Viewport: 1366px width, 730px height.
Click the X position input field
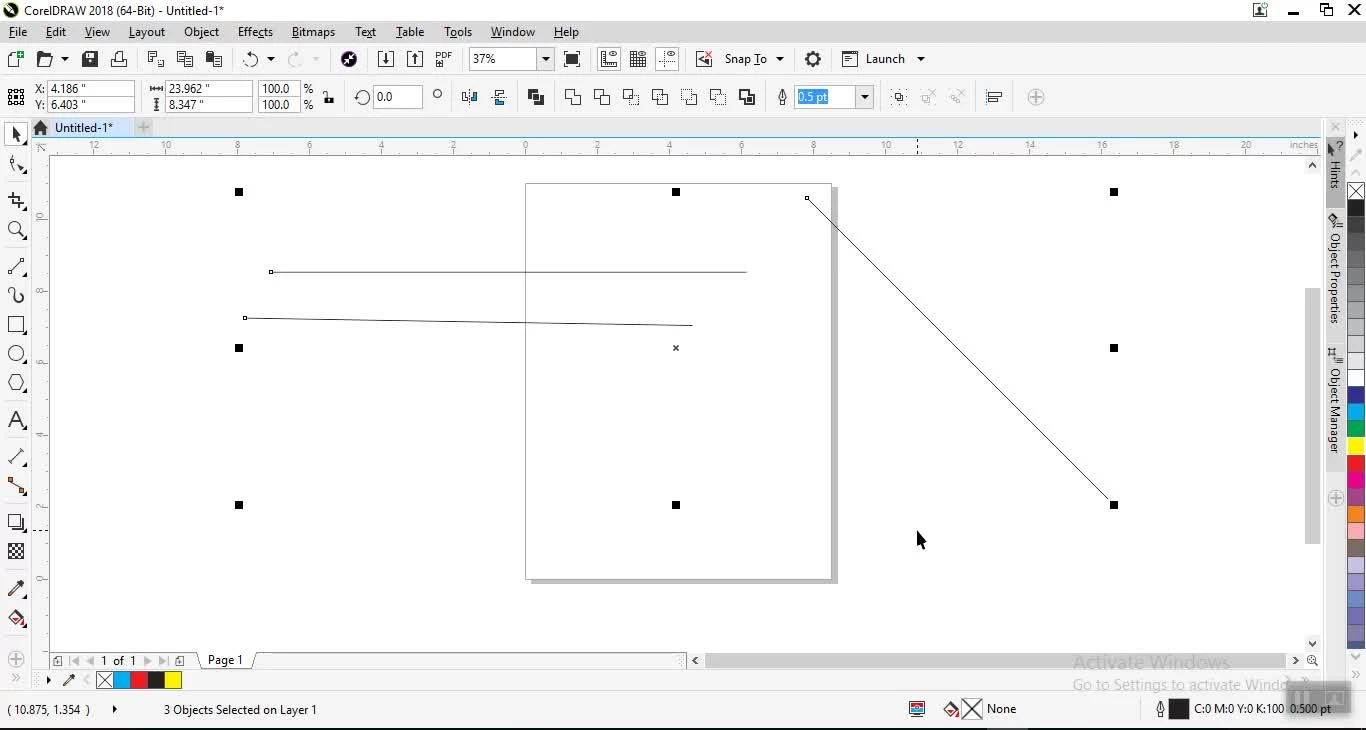pos(90,89)
